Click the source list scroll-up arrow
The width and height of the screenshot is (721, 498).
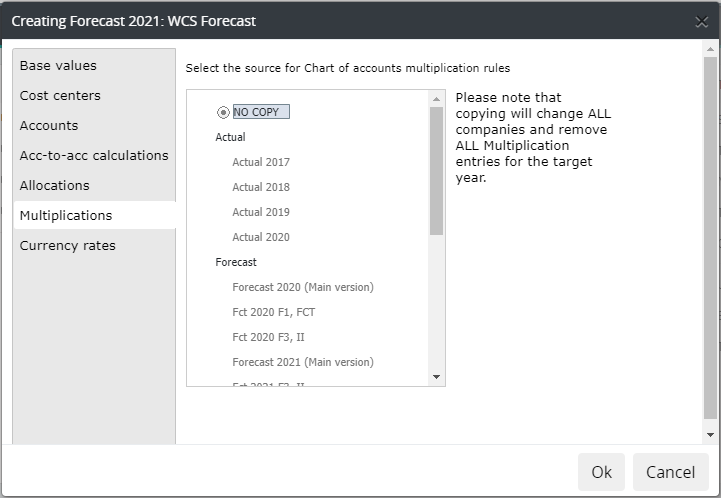pyautogui.click(x=436, y=99)
